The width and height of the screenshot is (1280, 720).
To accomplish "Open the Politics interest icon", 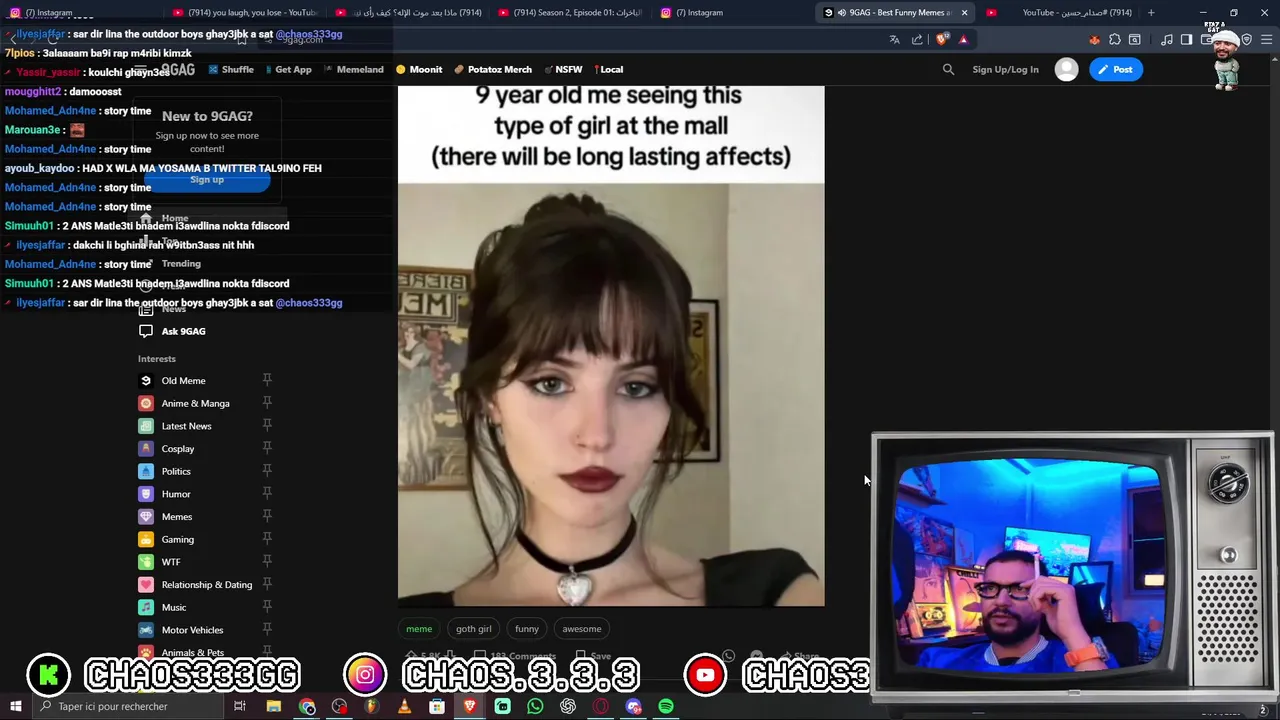I will tap(146, 471).
